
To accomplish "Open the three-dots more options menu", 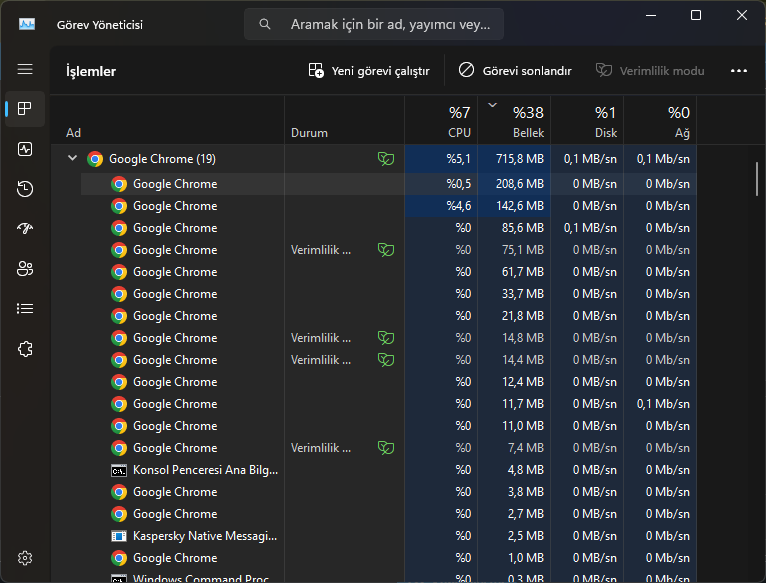I will point(739,71).
